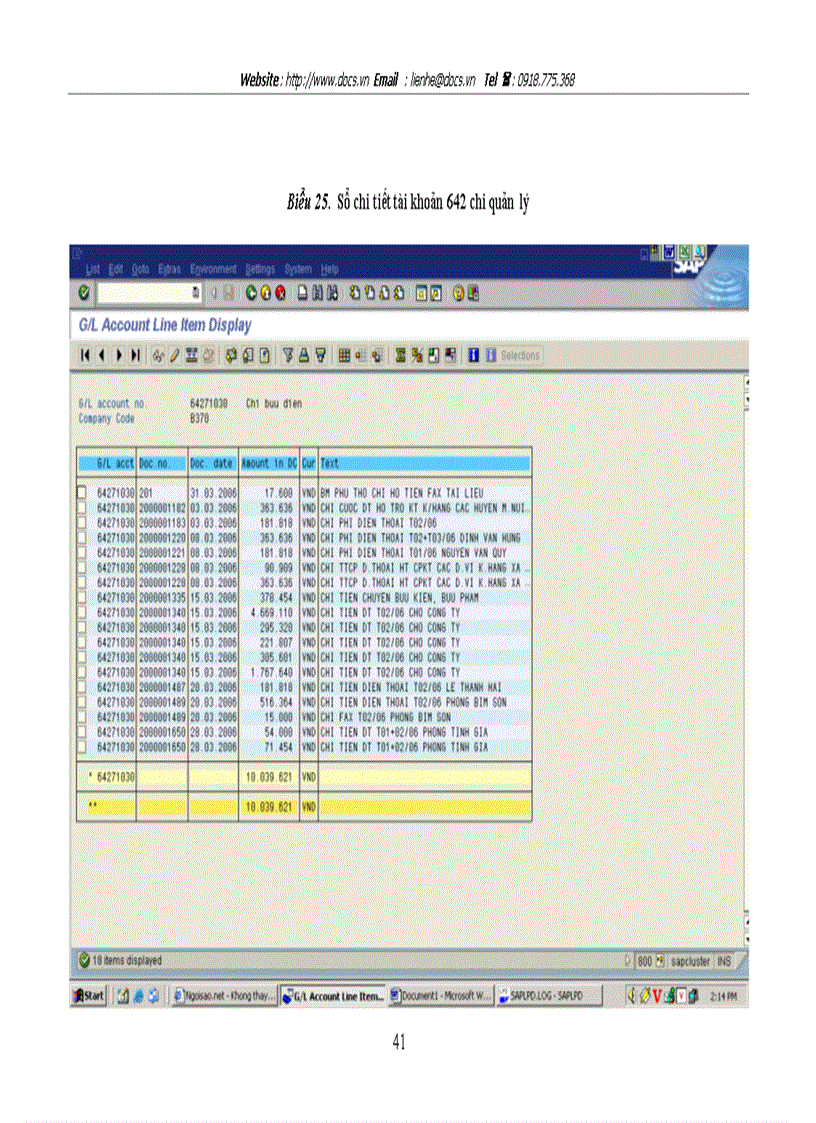This screenshot has width=816, height=1123.
Task: Open the command field dropdown arrow
Action: tap(196, 292)
